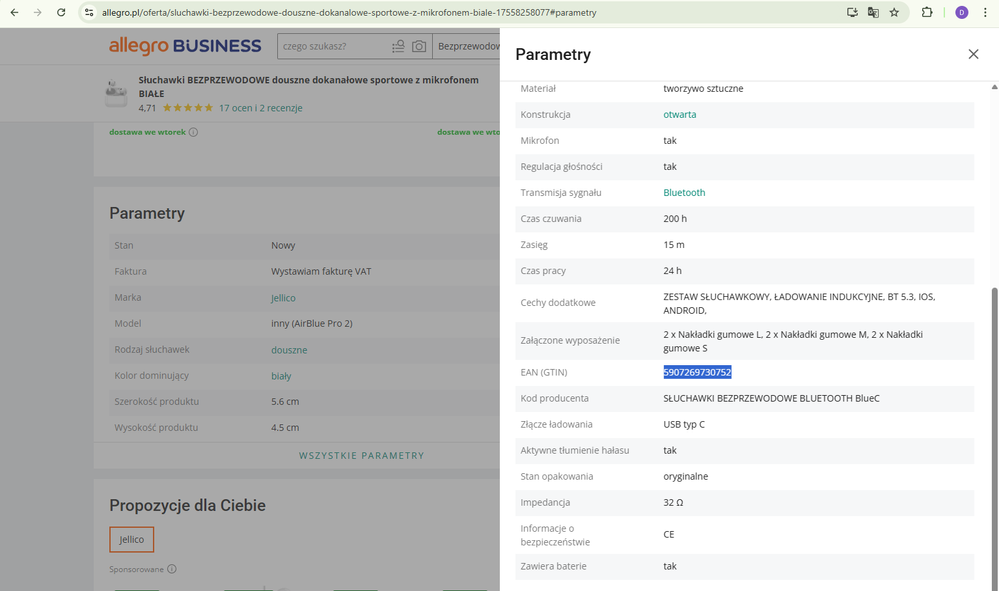The height and width of the screenshot is (591, 999).
Task: Select the Jellico tab under Propozycje
Action: click(131, 540)
